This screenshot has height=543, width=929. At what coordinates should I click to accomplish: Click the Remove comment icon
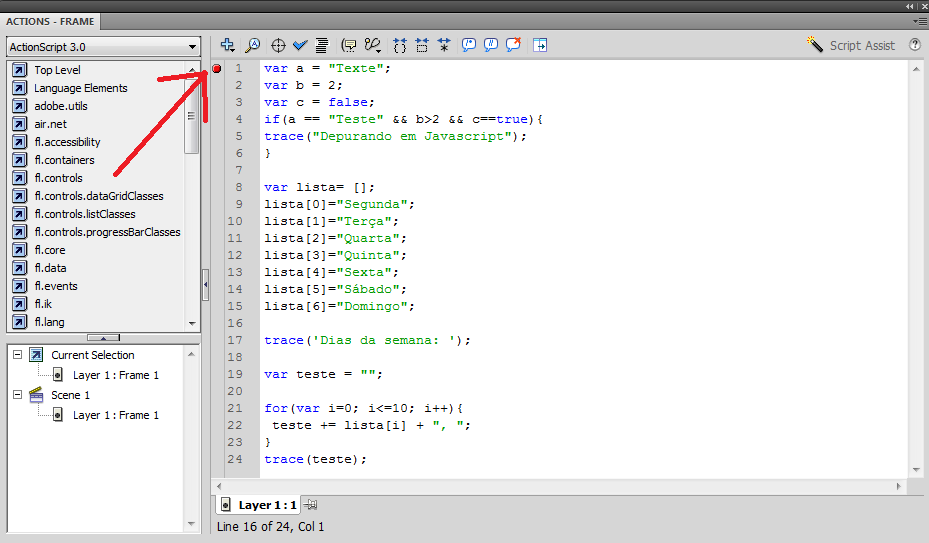pos(514,45)
